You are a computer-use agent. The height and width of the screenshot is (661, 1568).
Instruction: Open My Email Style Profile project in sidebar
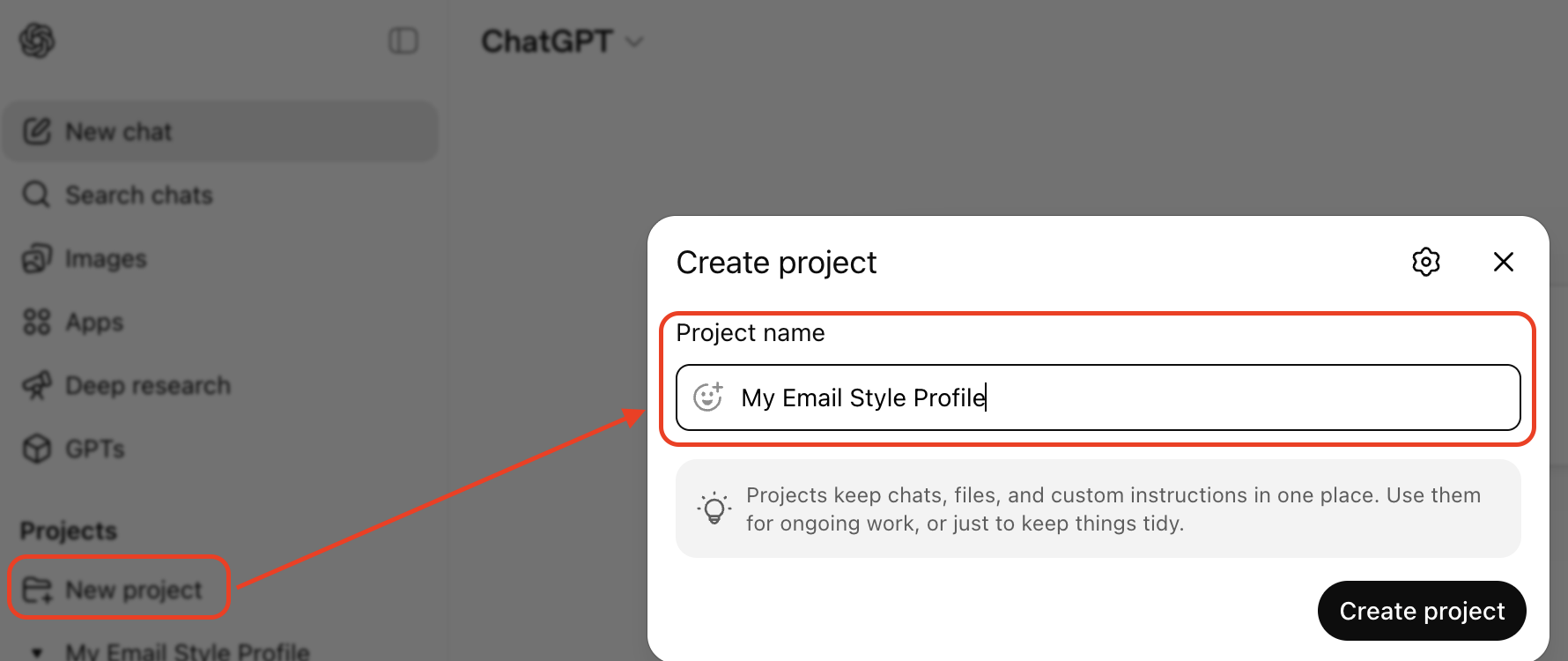(x=187, y=651)
